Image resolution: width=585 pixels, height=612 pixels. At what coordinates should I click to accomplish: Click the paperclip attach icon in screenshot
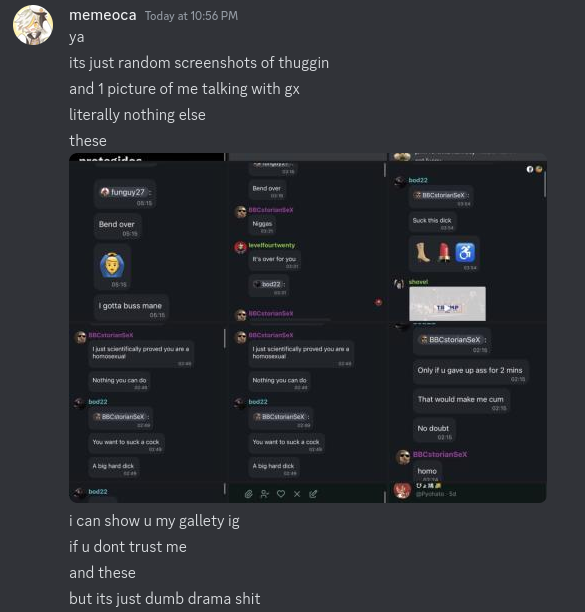[x=249, y=494]
